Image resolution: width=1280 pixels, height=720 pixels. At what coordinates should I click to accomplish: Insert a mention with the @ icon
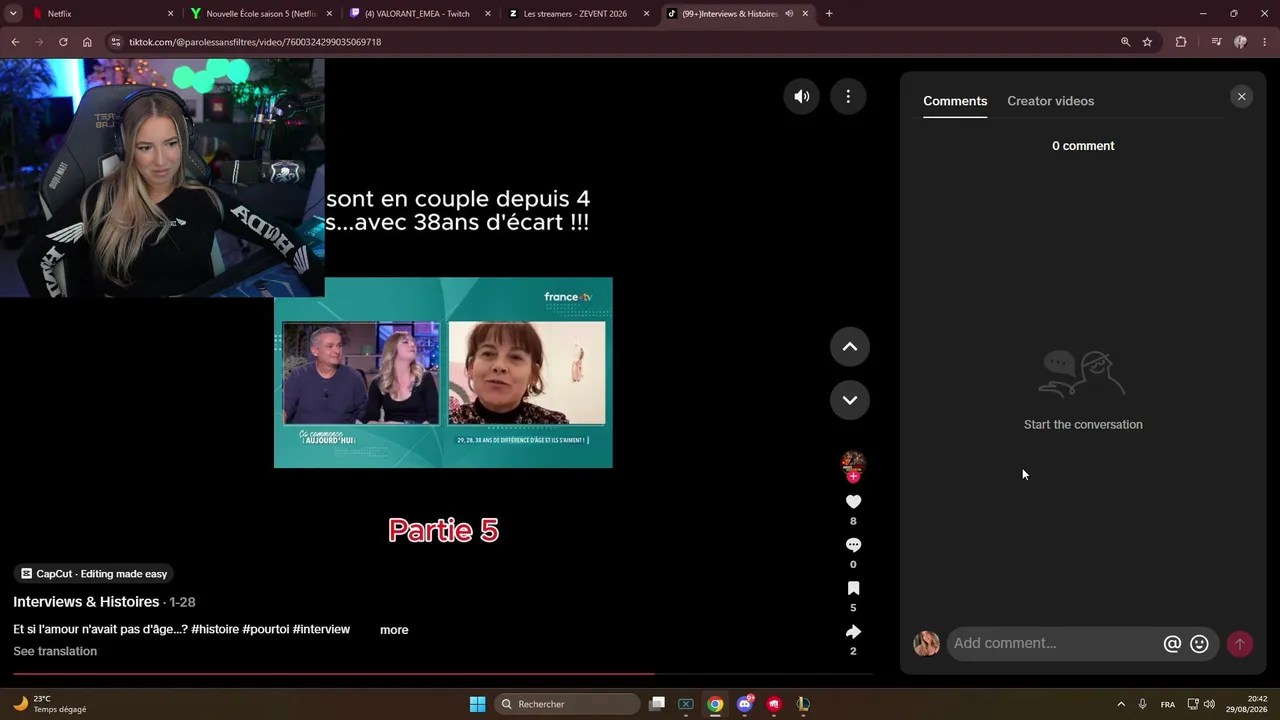[1172, 644]
